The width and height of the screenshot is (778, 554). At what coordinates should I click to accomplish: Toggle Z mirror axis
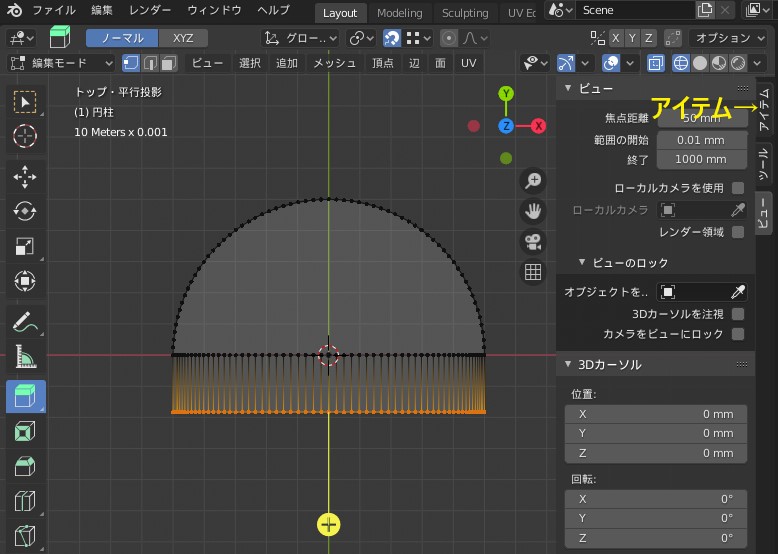pyautogui.click(x=648, y=38)
